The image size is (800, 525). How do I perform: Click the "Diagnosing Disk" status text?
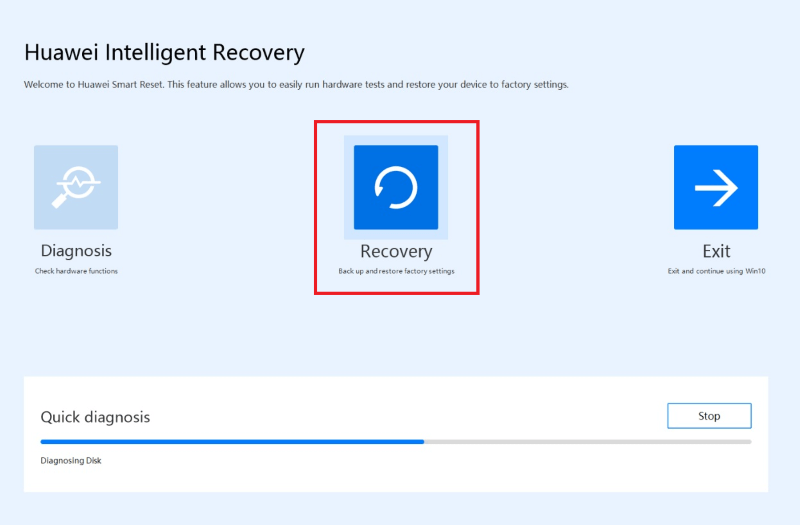coord(71,461)
